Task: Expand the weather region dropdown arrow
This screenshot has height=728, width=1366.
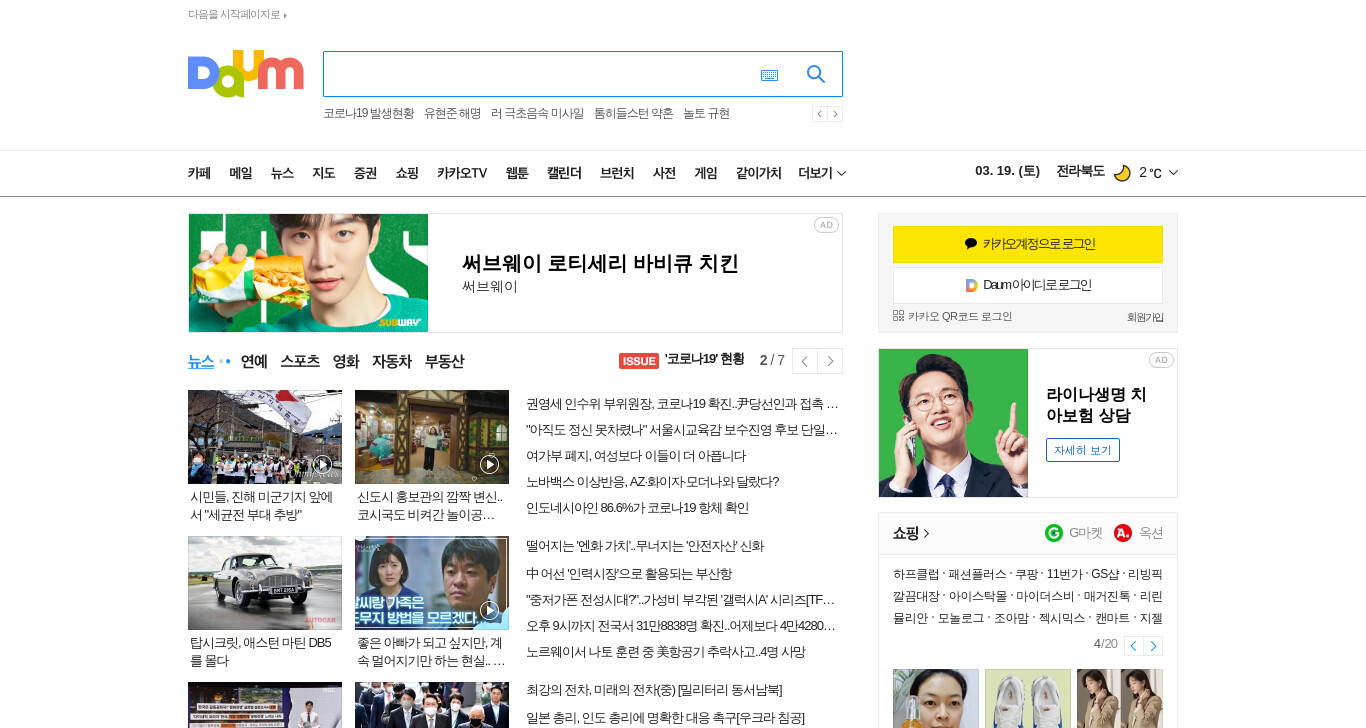Action: [1173, 173]
